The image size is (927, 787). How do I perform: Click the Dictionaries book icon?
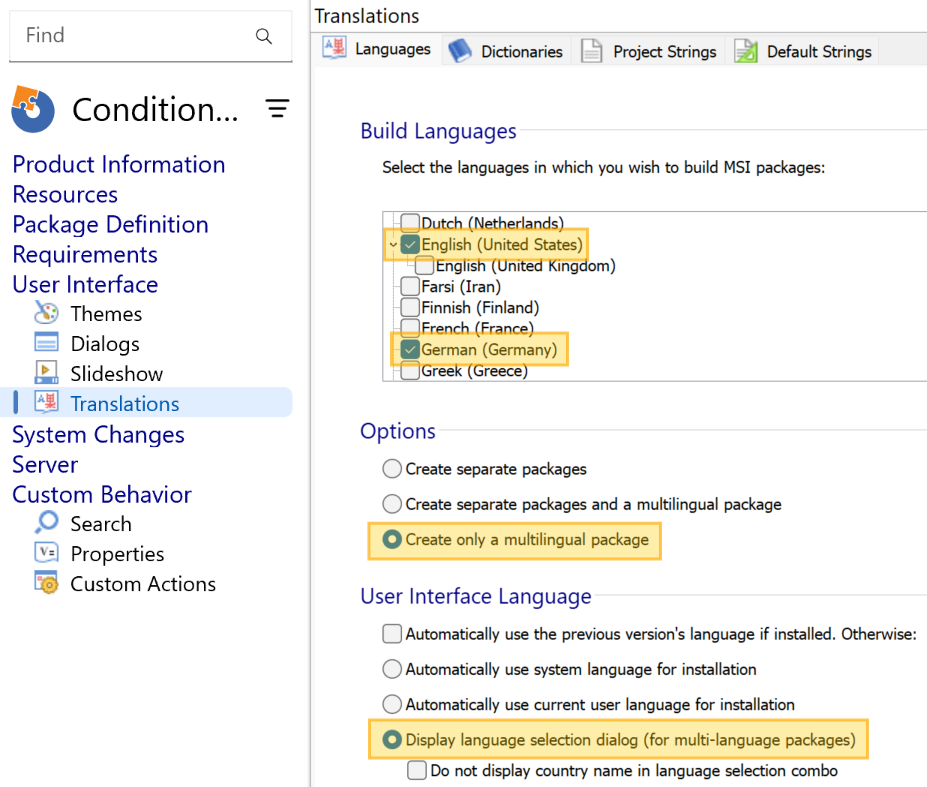[459, 51]
